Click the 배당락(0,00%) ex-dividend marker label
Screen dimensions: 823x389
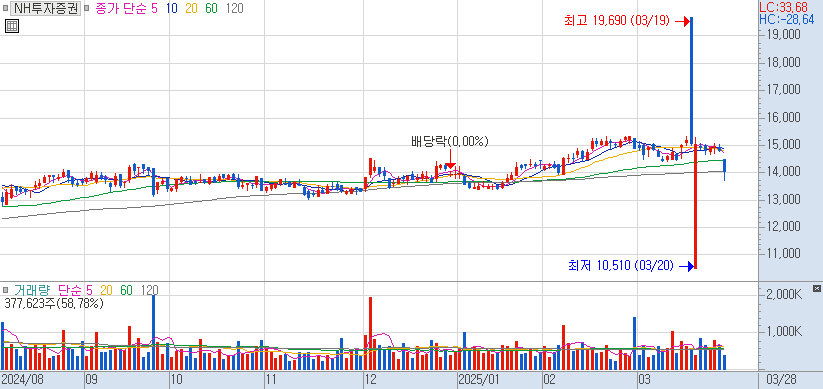click(450, 141)
